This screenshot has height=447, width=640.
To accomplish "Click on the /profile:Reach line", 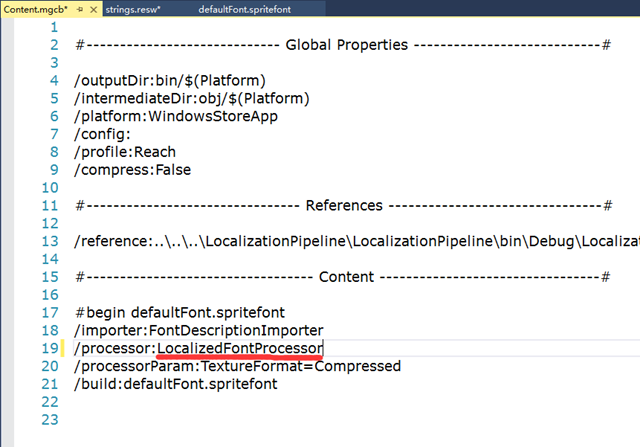I will (125, 152).
